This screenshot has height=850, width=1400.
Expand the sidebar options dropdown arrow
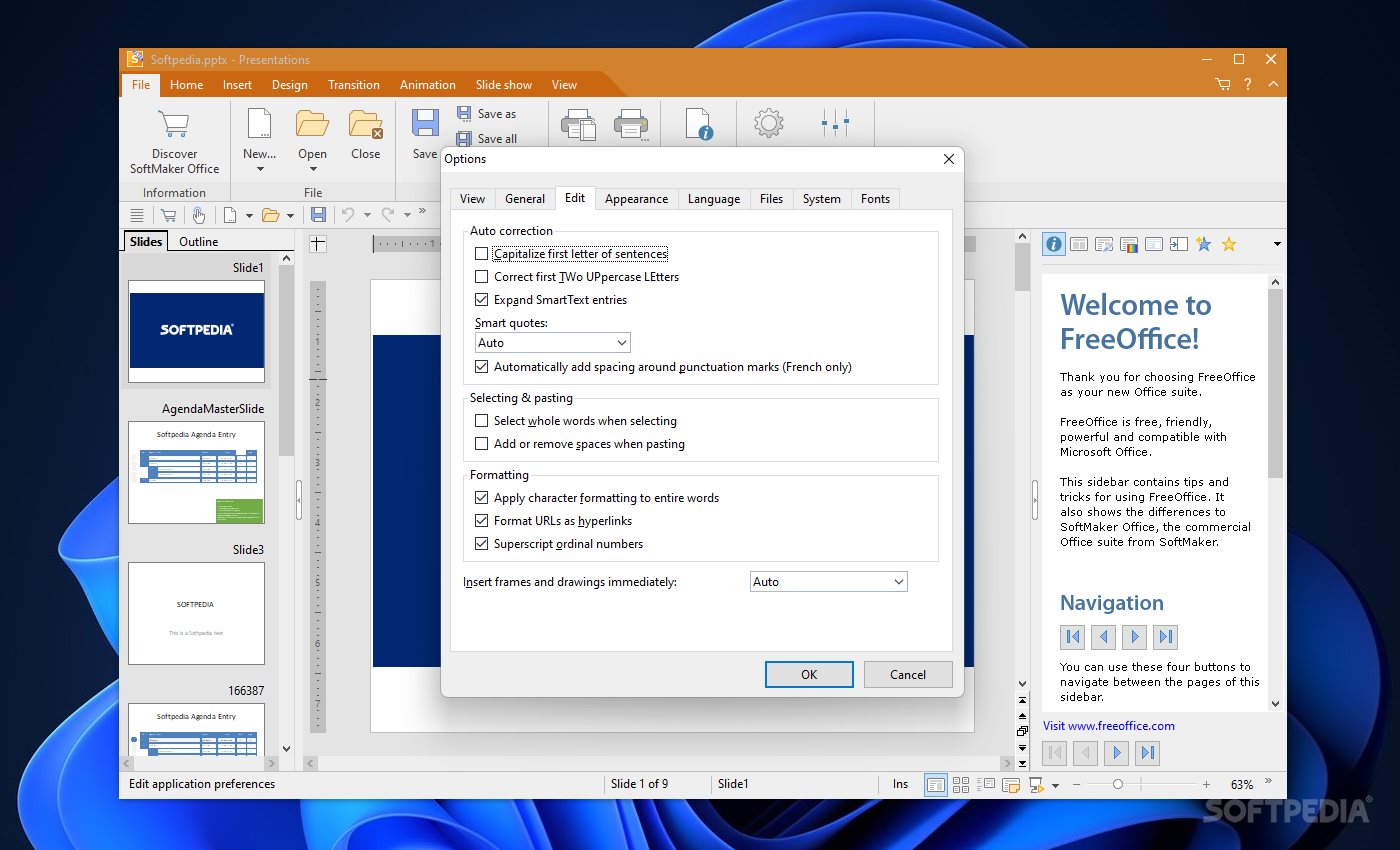tap(1277, 244)
